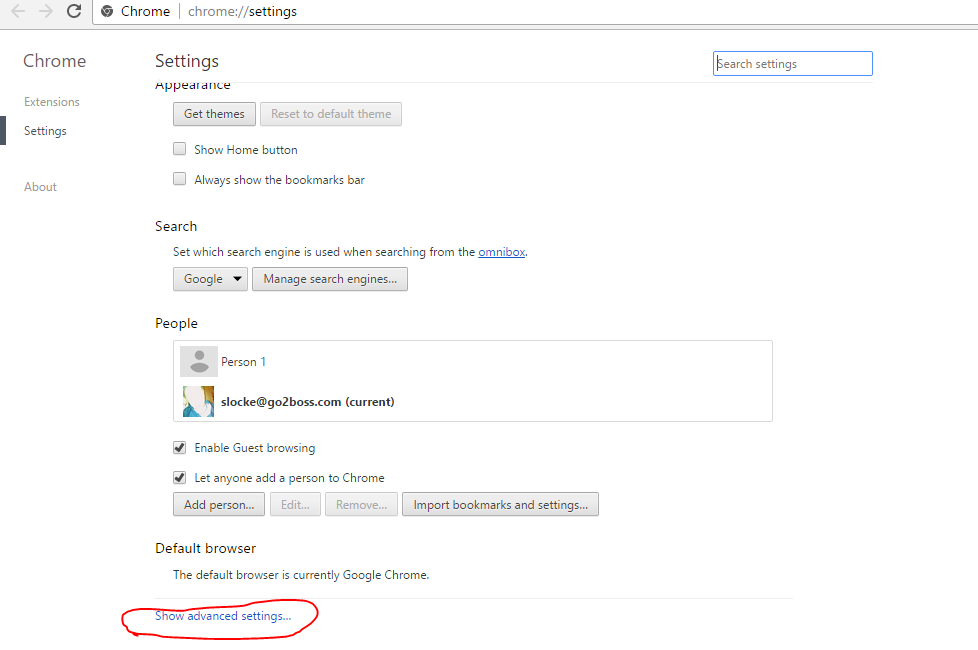Click Reset to default theme button
The image size is (978, 650).
click(x=331, y=114)
